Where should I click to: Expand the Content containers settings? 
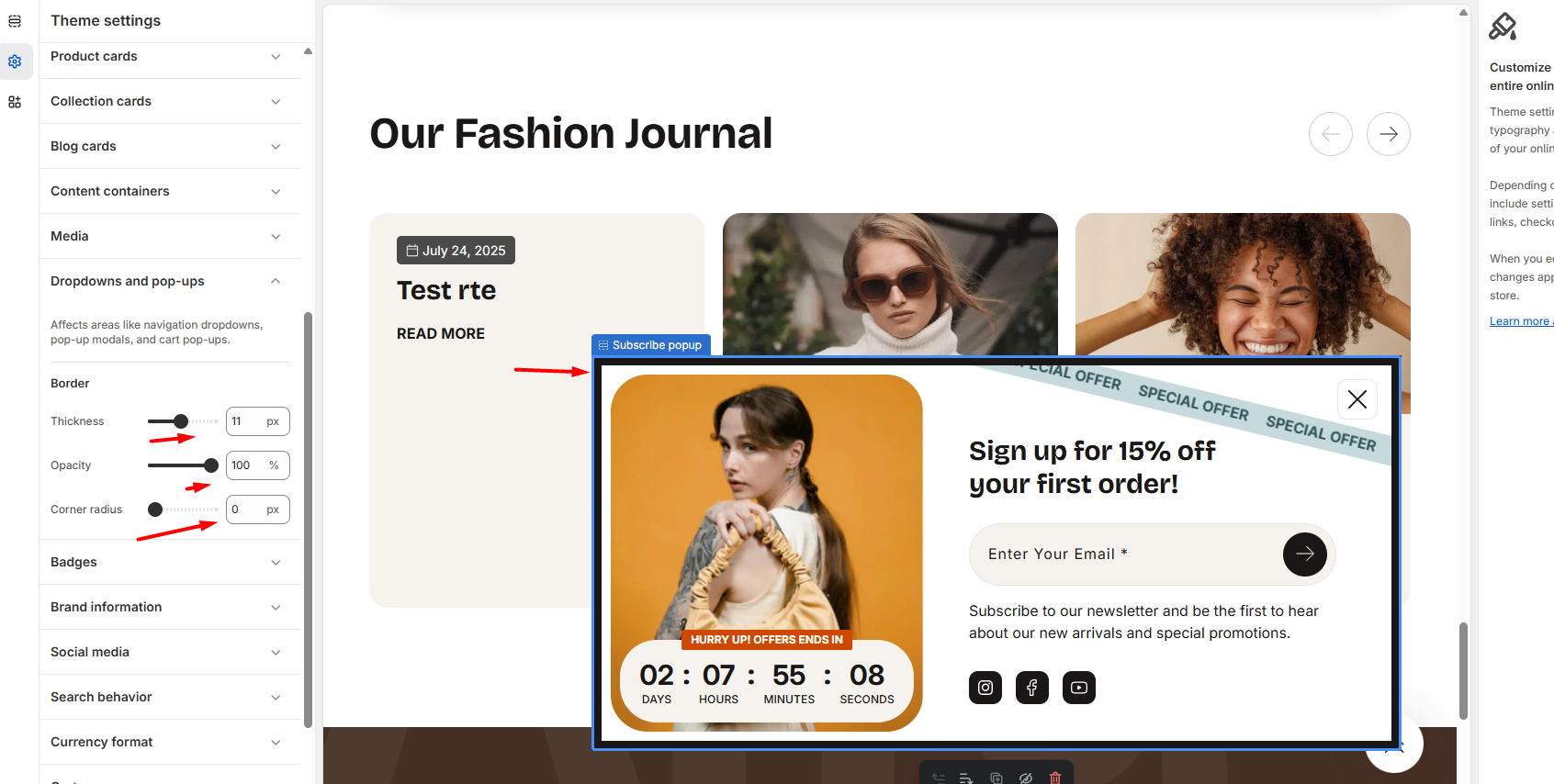(170, 191)
